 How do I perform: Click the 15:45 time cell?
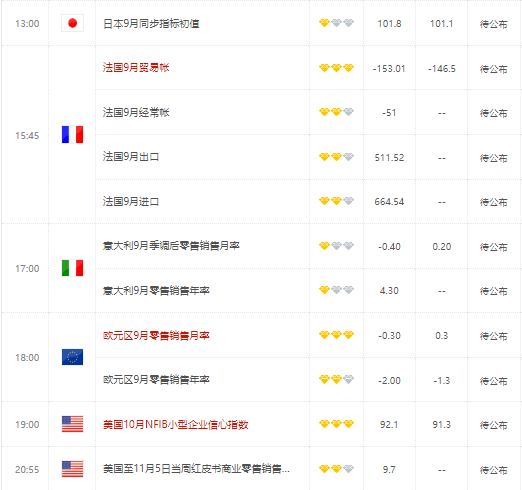(x=27, y=136)
